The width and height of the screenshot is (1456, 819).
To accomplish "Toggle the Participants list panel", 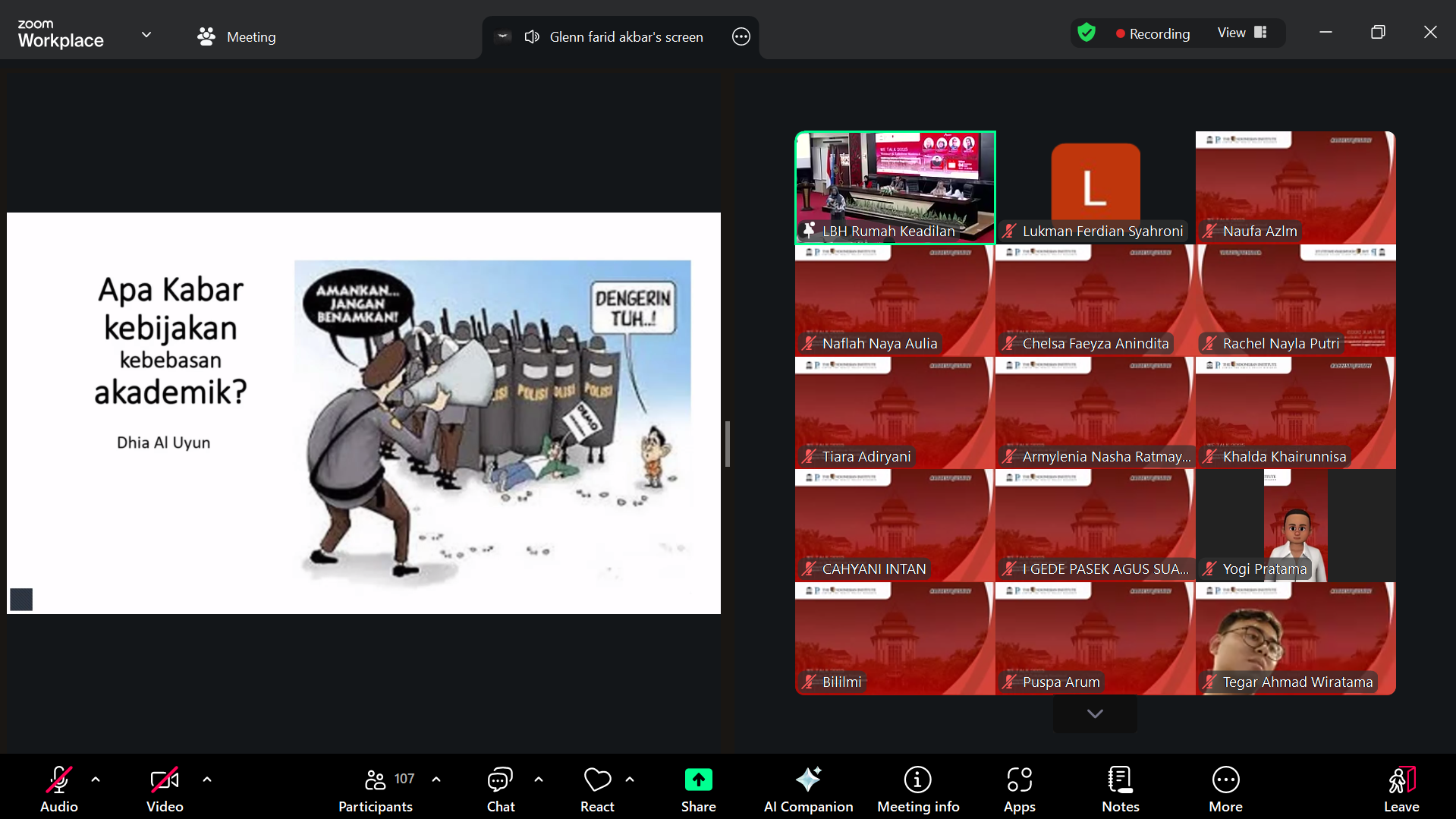I will (x=376, y=789).
